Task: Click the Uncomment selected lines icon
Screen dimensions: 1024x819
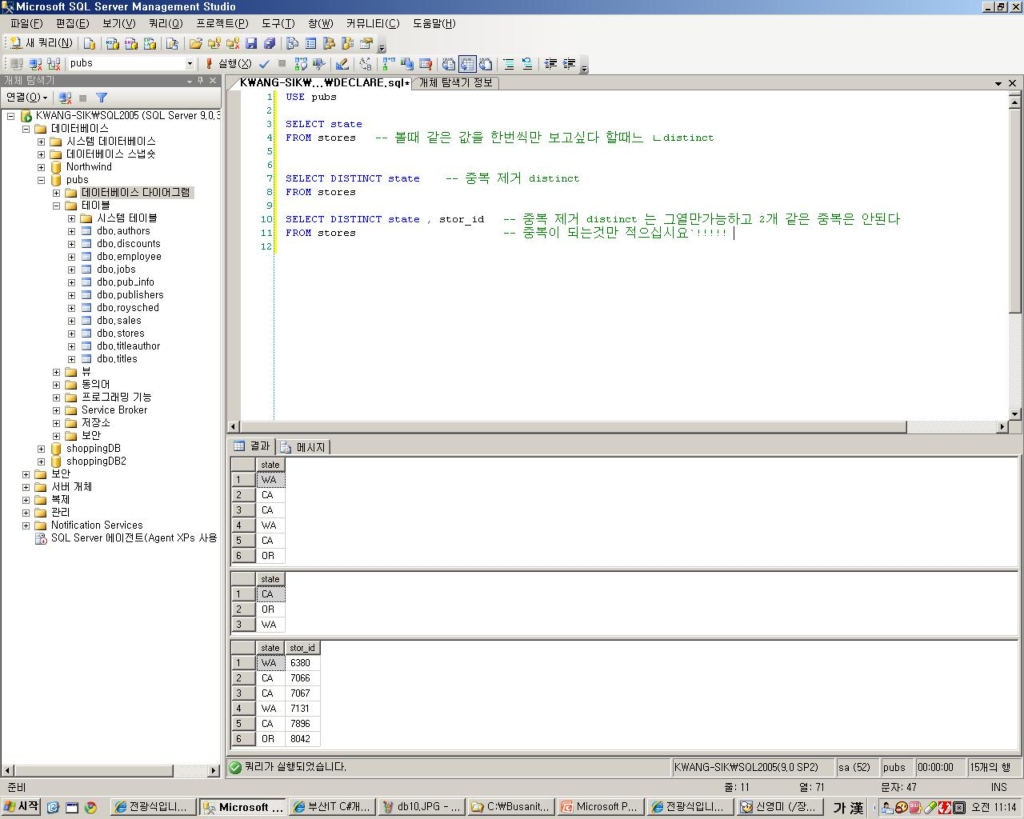Action: click(526, 63)
